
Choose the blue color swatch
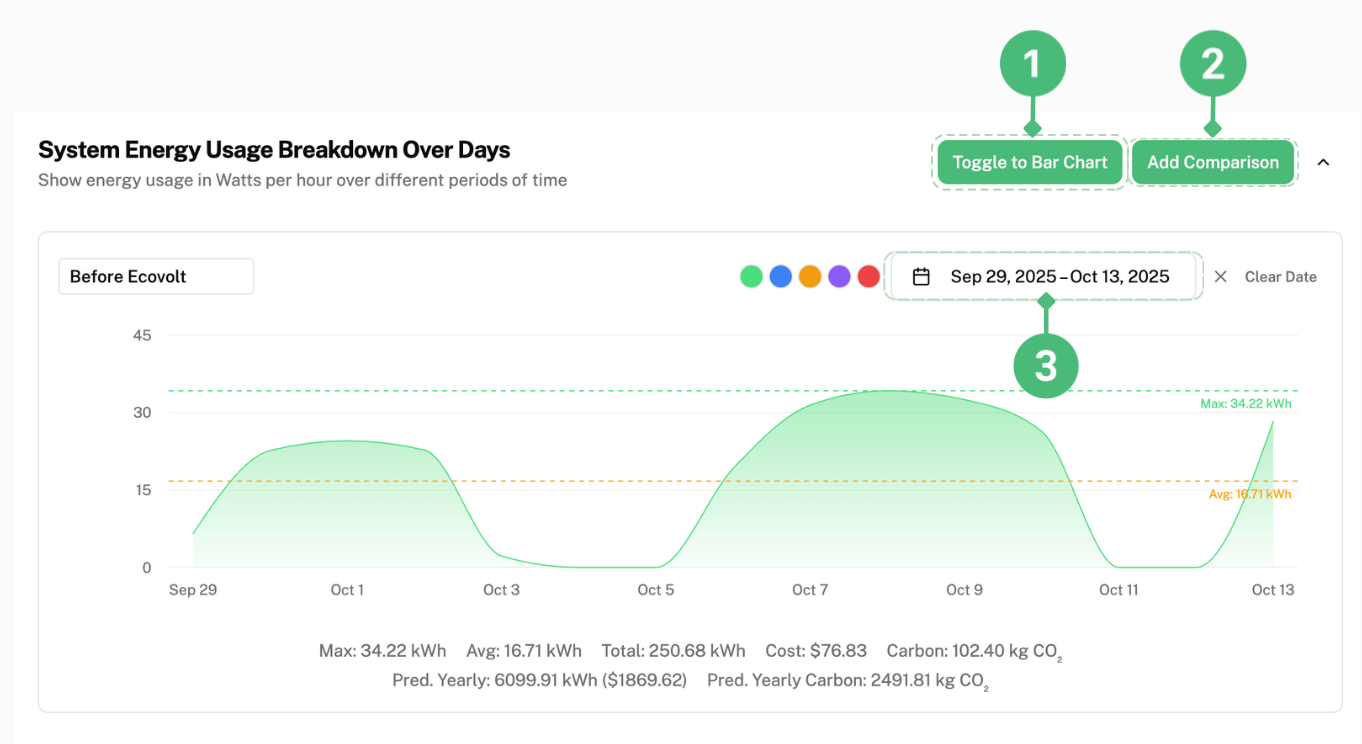point(781,277)
